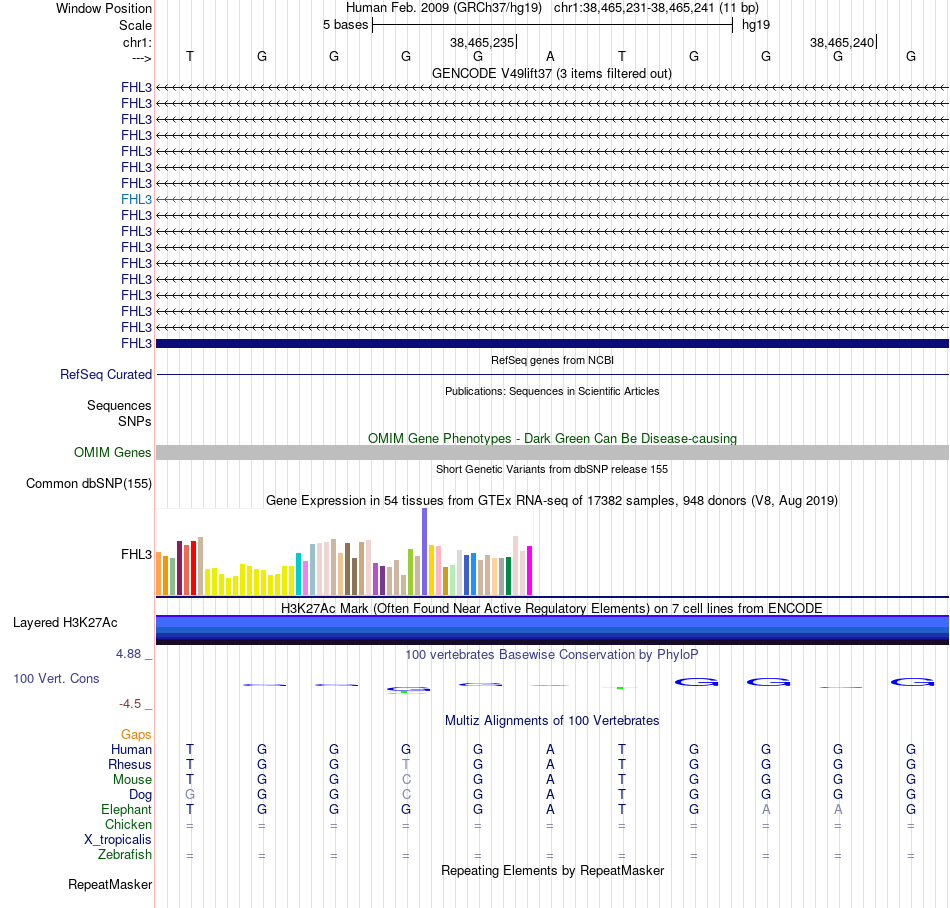Select the Human alignment row label
The height and width of the screenshot is (908, 950).
point(131,749)
